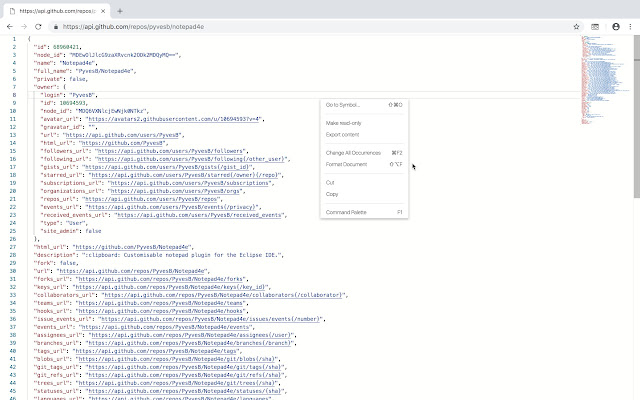This screenshot has height=400, width=640.
Task: Click the "type": "User" line
Action: pyautogui.click(x=64, y=223)
